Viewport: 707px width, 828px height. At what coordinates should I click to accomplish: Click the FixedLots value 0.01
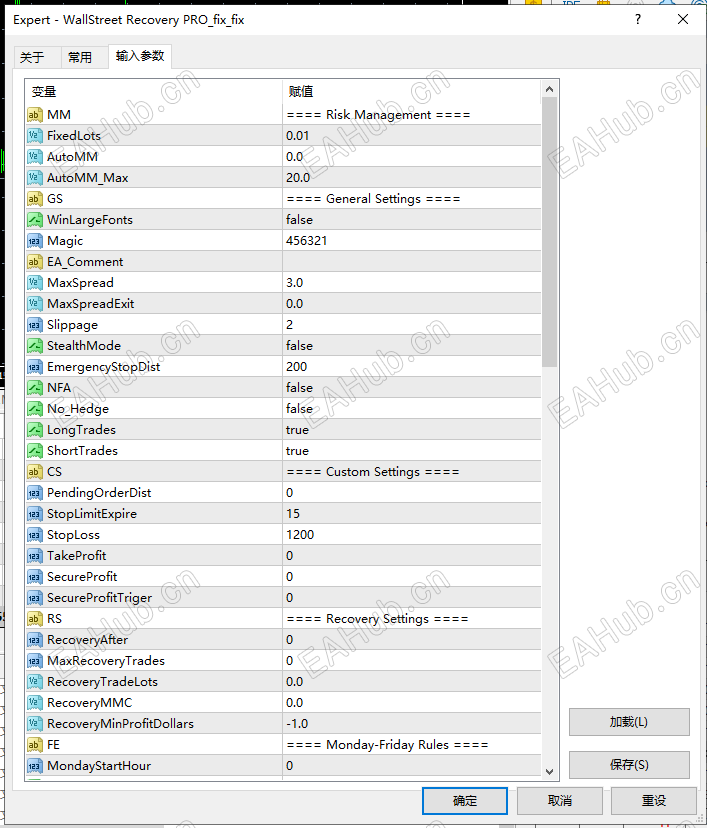(297, 136)
